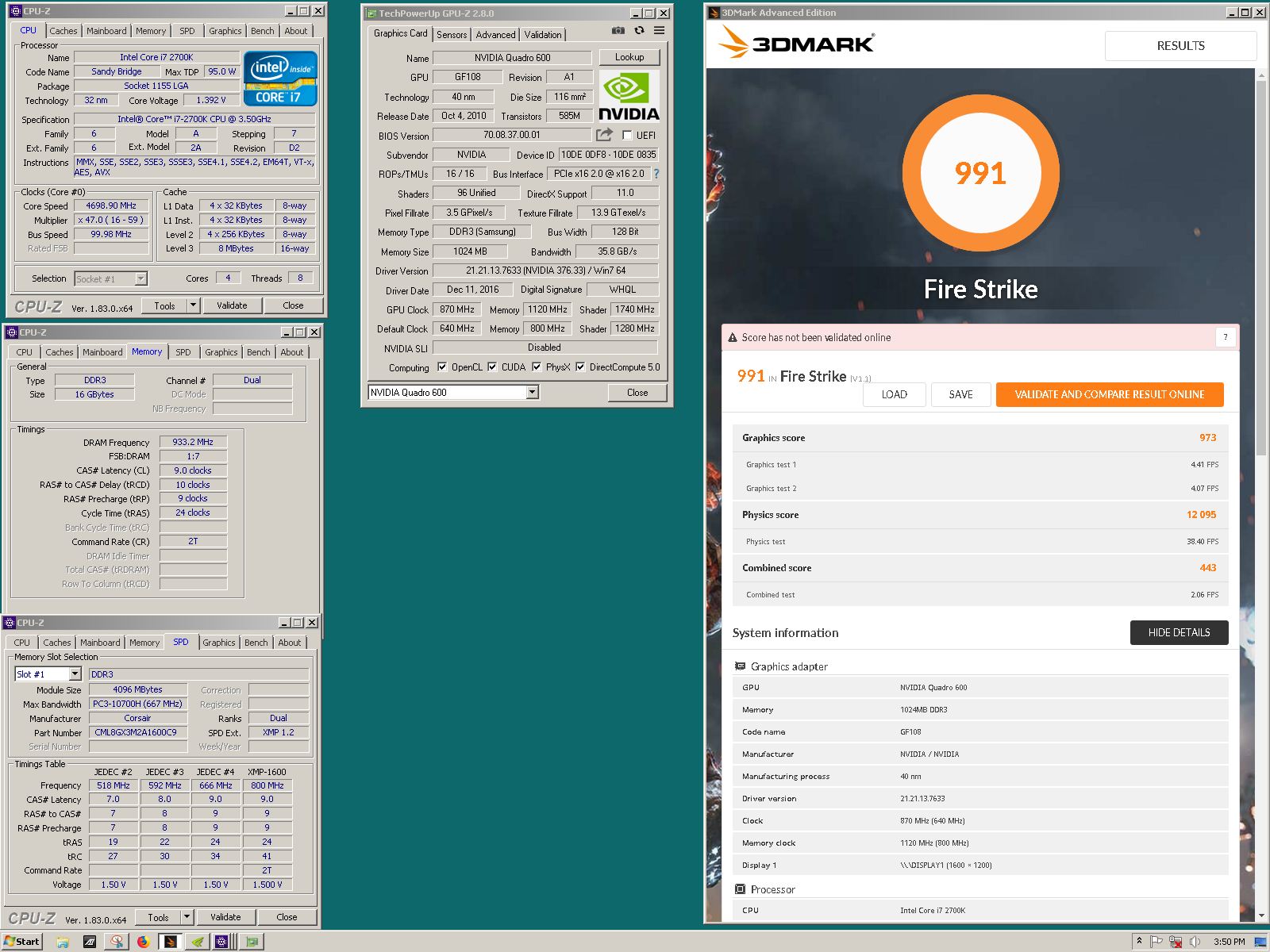
Task: Toggle the OpenCL checkbox
Action: [442, 367]
